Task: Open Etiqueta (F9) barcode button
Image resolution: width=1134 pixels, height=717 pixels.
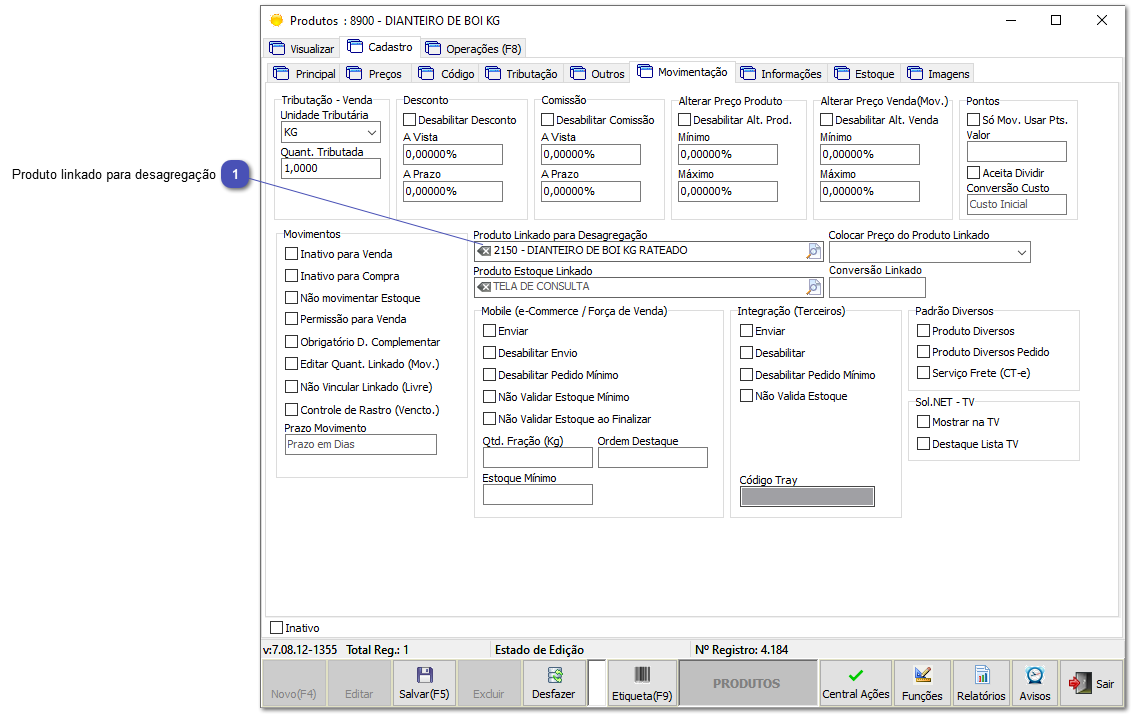Action: tap(641, 684)
